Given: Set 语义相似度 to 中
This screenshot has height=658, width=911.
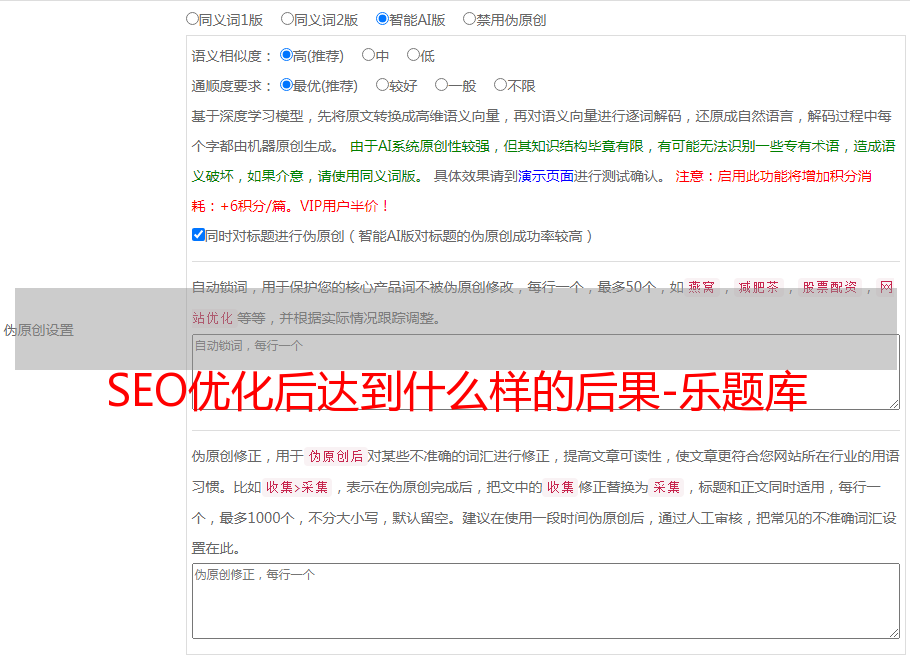Looking at the screenshot, I should [368, 55].
